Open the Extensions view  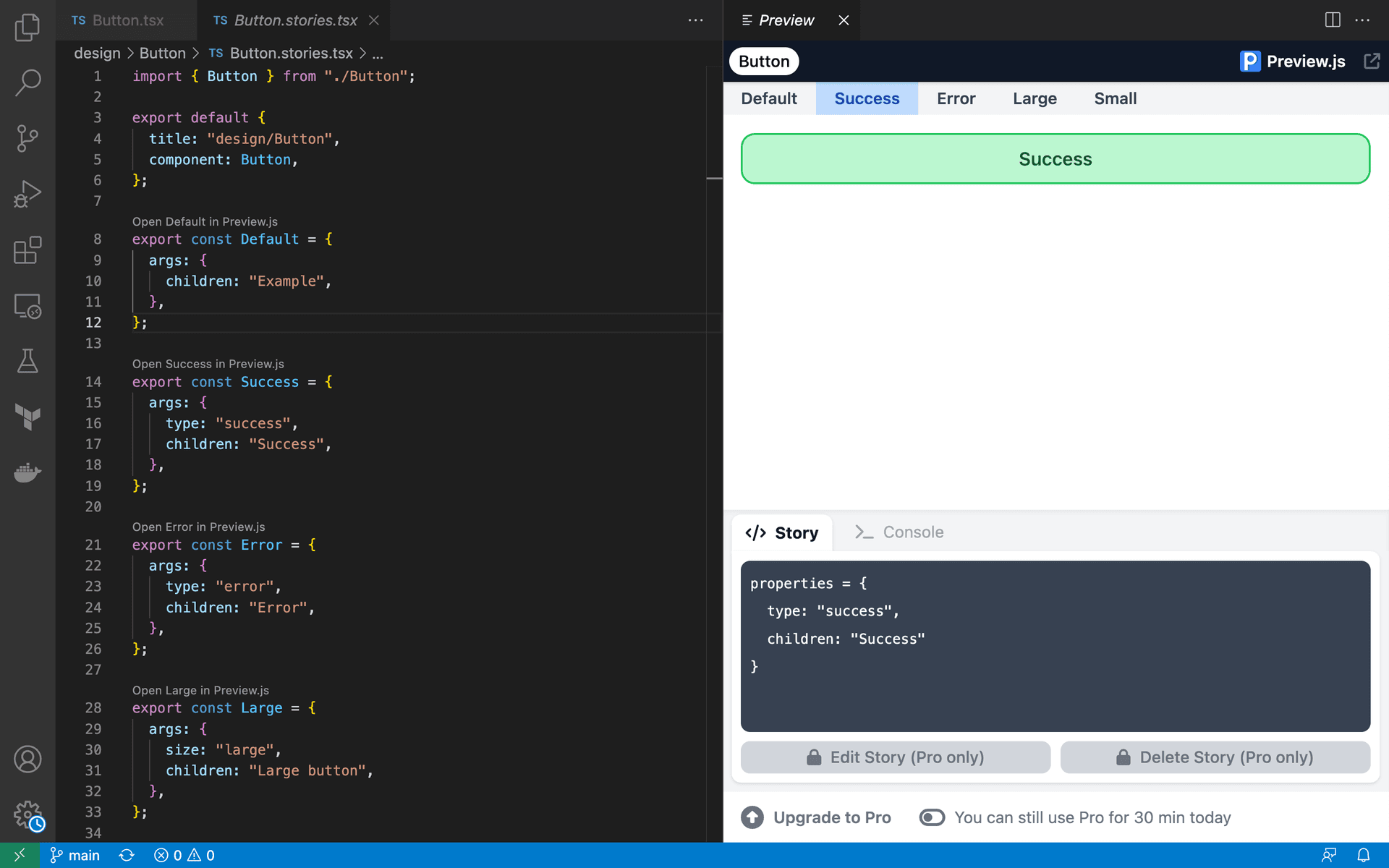[27, 250]
